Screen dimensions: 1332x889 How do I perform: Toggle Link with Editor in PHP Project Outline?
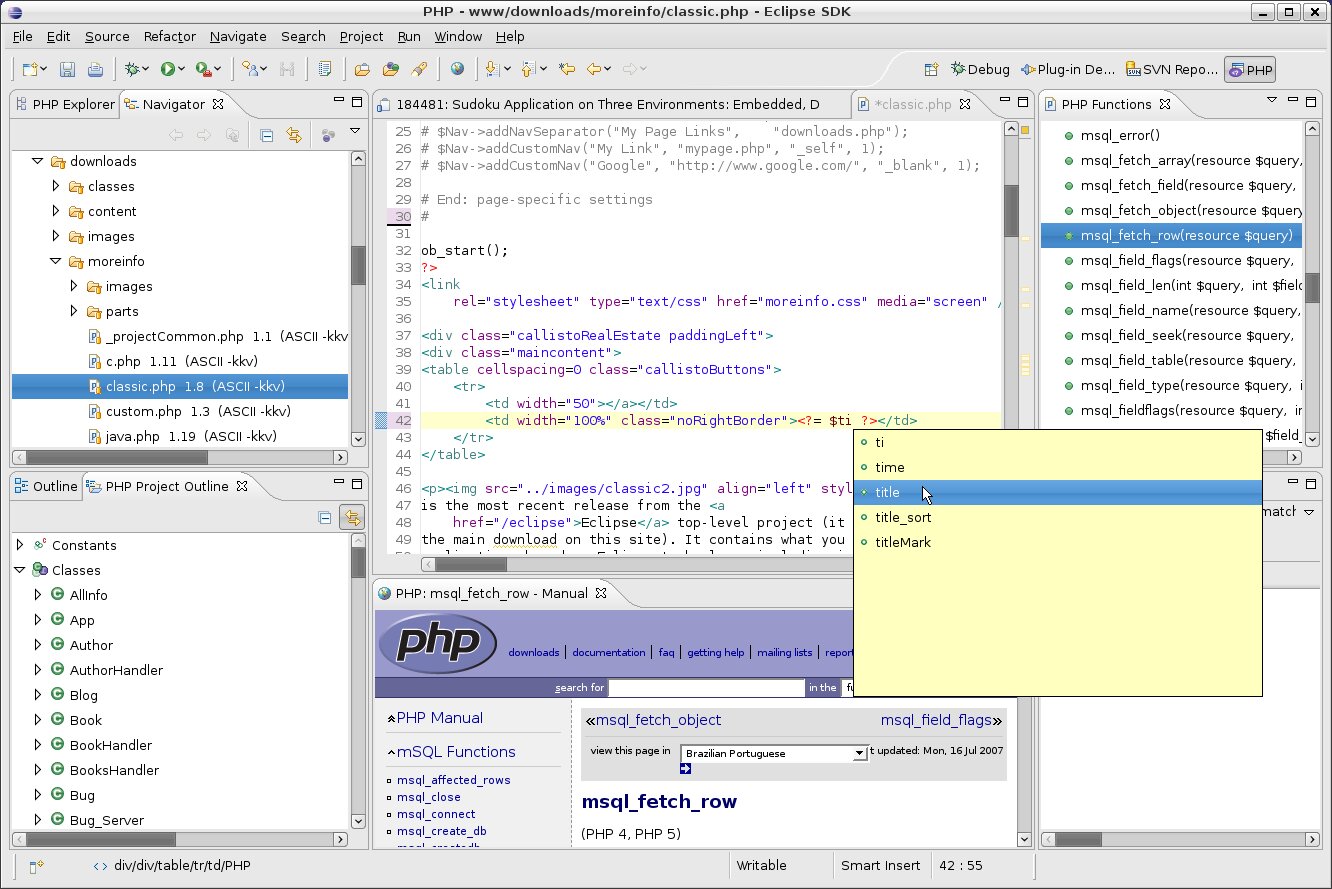pyautogui.click(x=351, y=517)
